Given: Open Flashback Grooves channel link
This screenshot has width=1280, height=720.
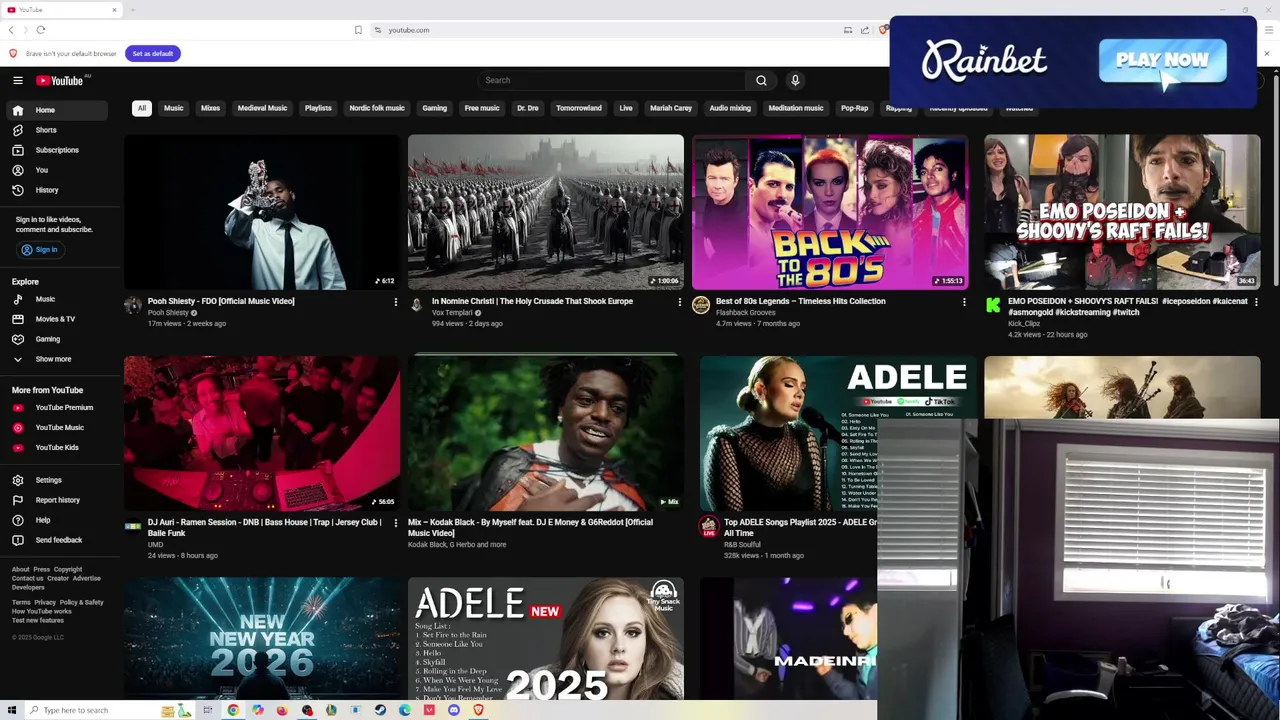Looking at the screenshot, I should pos(745,313).
